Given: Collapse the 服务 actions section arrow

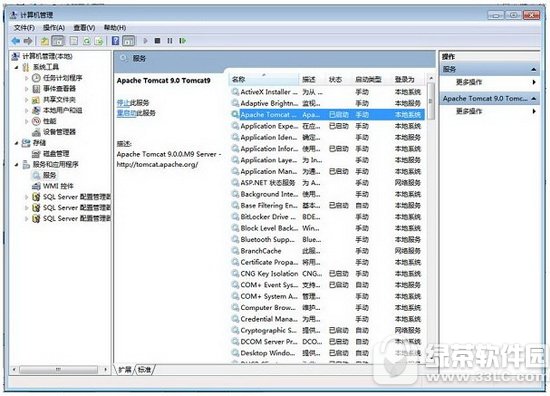Looking at the screenshot, I should pos(534,69).
